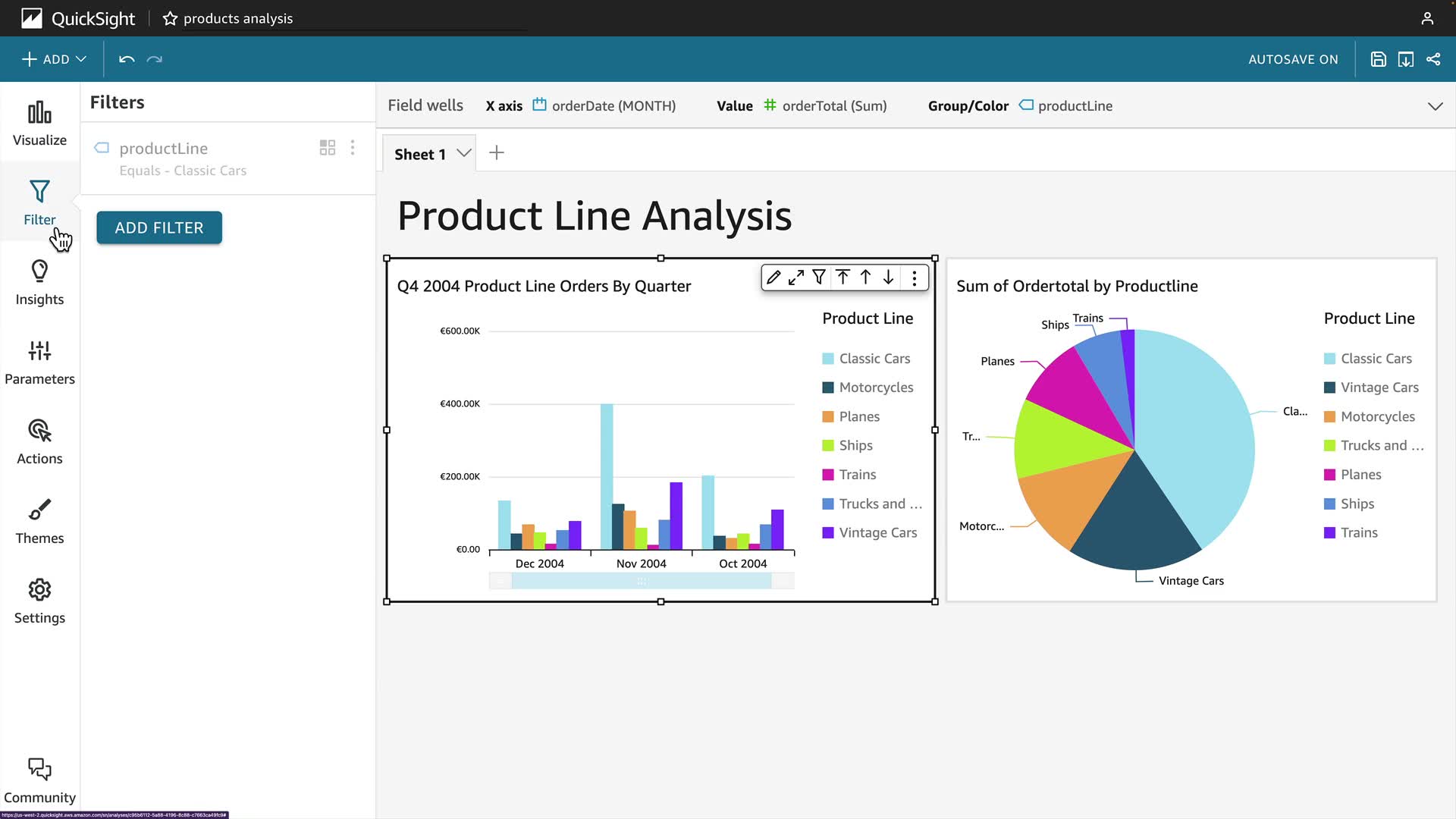Toggle Classic Cars legend item in bar chart
1456x819 pixels.
pos(874,359)
